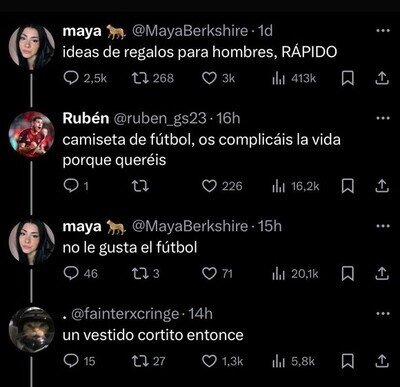Open more options on Maya's first tweet
Viewport: 400px width, 387px height.
click(x=382, y=31)
